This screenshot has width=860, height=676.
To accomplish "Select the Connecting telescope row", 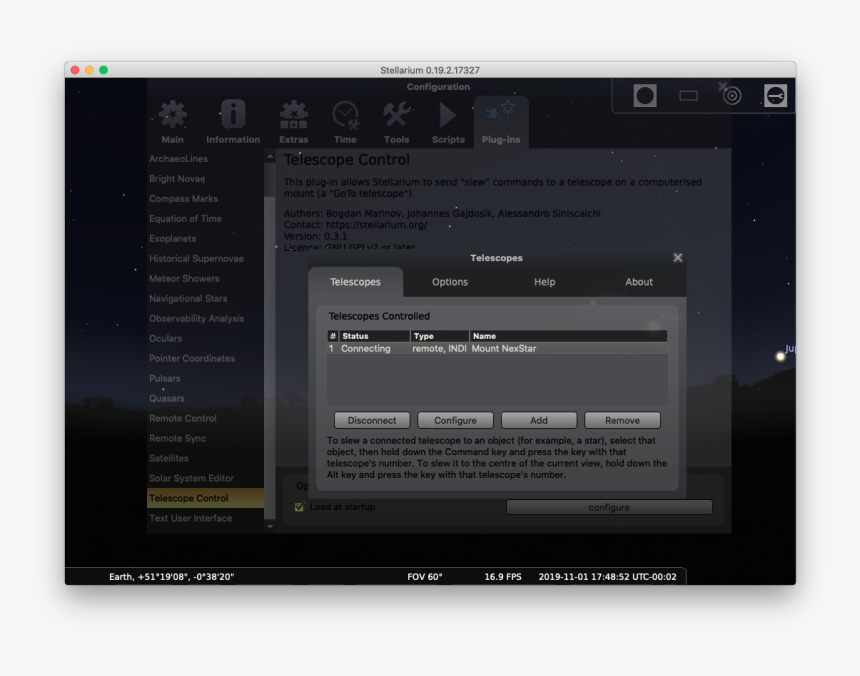I will [450, 348].
